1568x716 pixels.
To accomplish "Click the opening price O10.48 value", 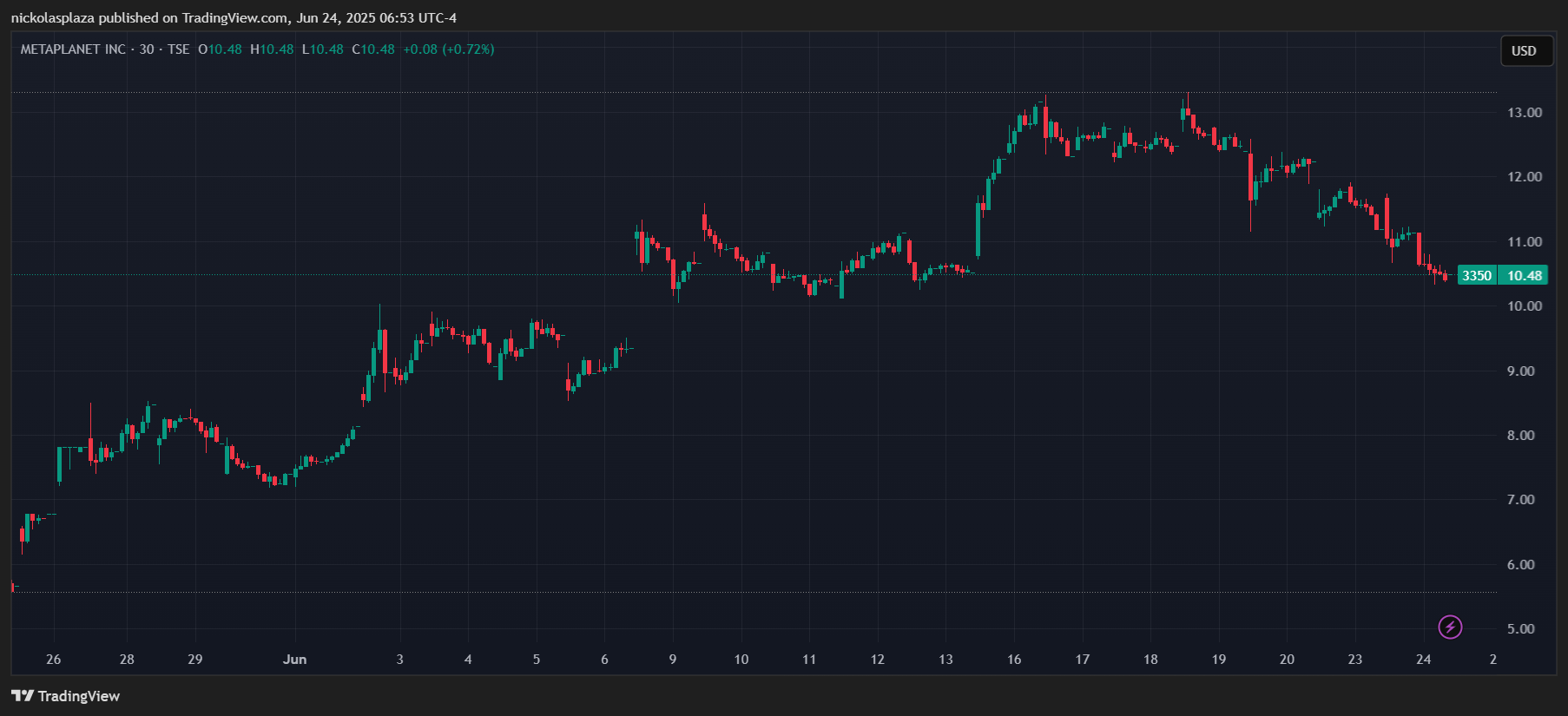I will (x=220, y=49).
